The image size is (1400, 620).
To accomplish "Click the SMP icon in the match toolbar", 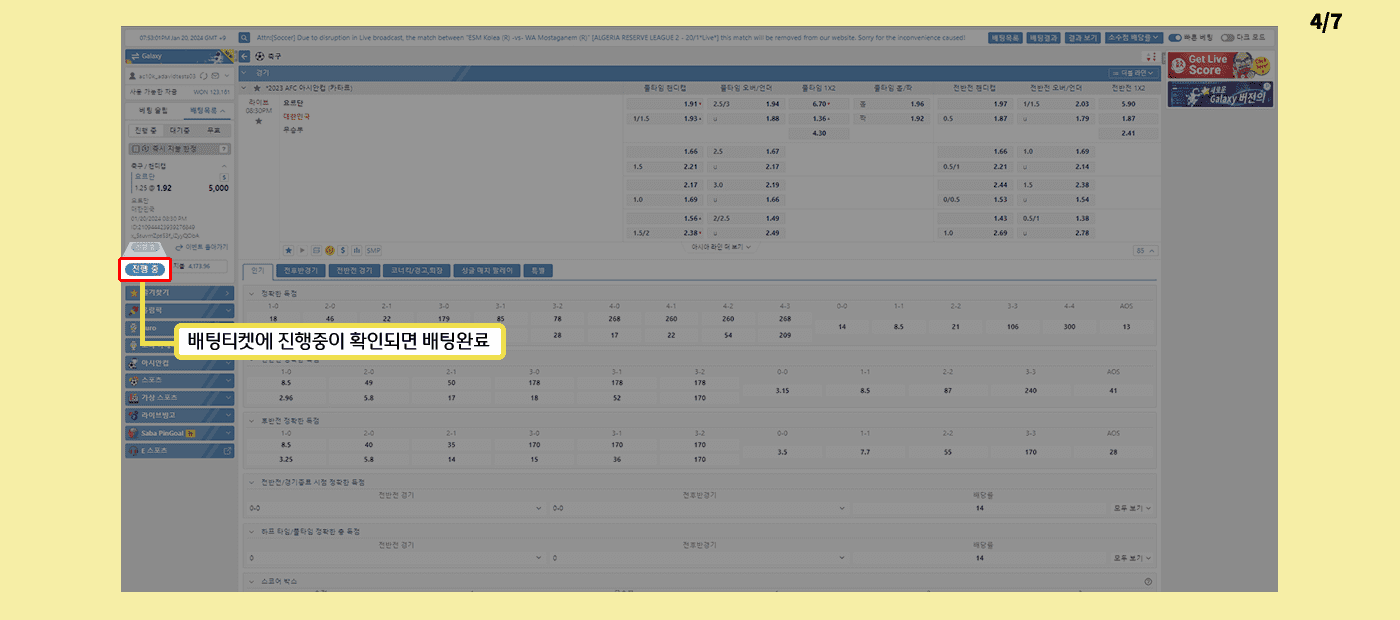I will (373, 250).
